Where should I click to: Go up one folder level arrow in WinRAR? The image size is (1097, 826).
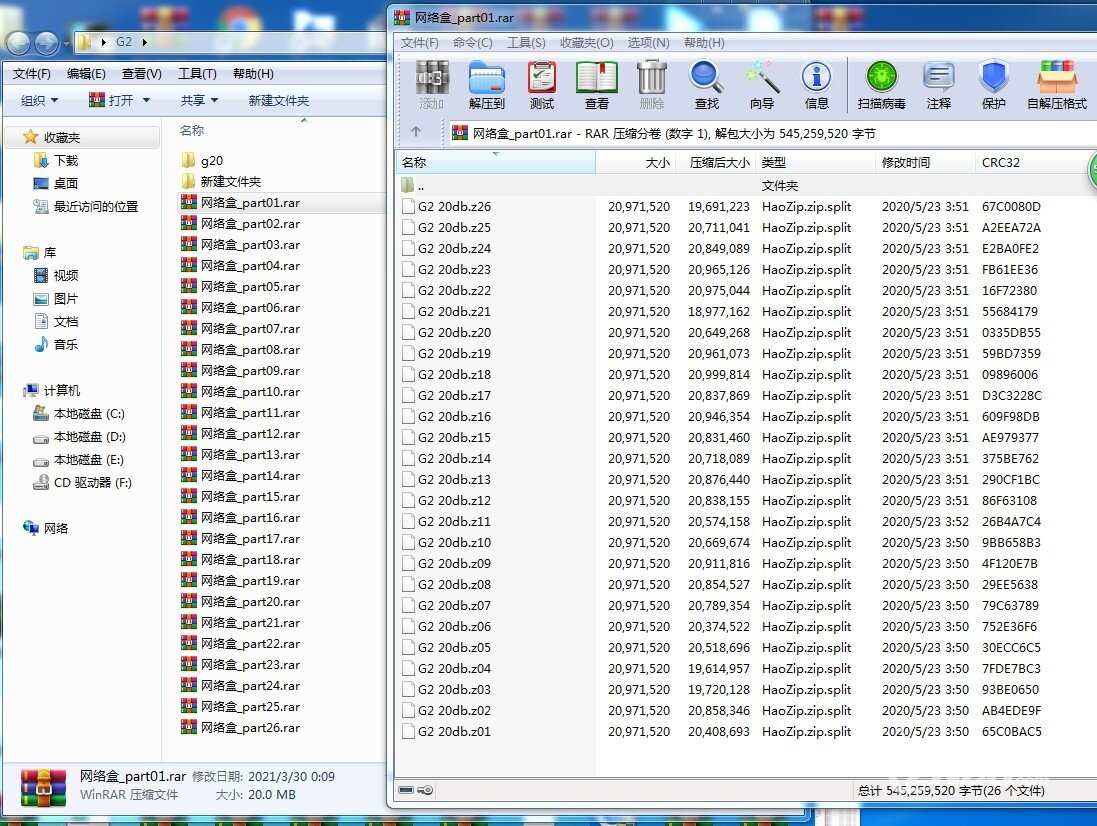[x=416, y=132]
